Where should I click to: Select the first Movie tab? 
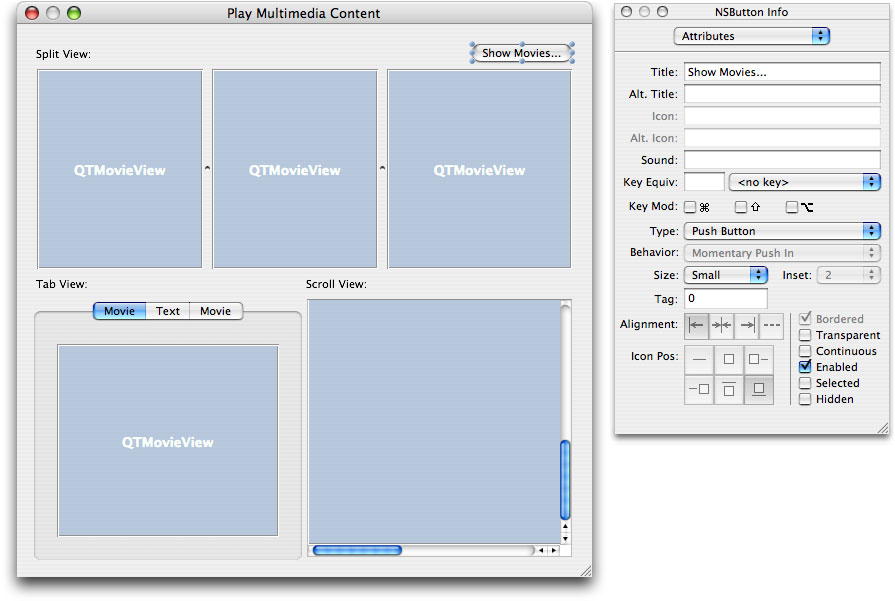point(119,311)
